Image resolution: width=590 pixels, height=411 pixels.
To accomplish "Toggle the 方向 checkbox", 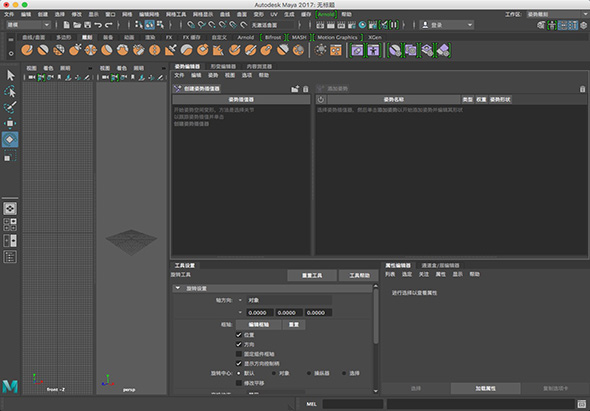I will (x=239, y=344).
